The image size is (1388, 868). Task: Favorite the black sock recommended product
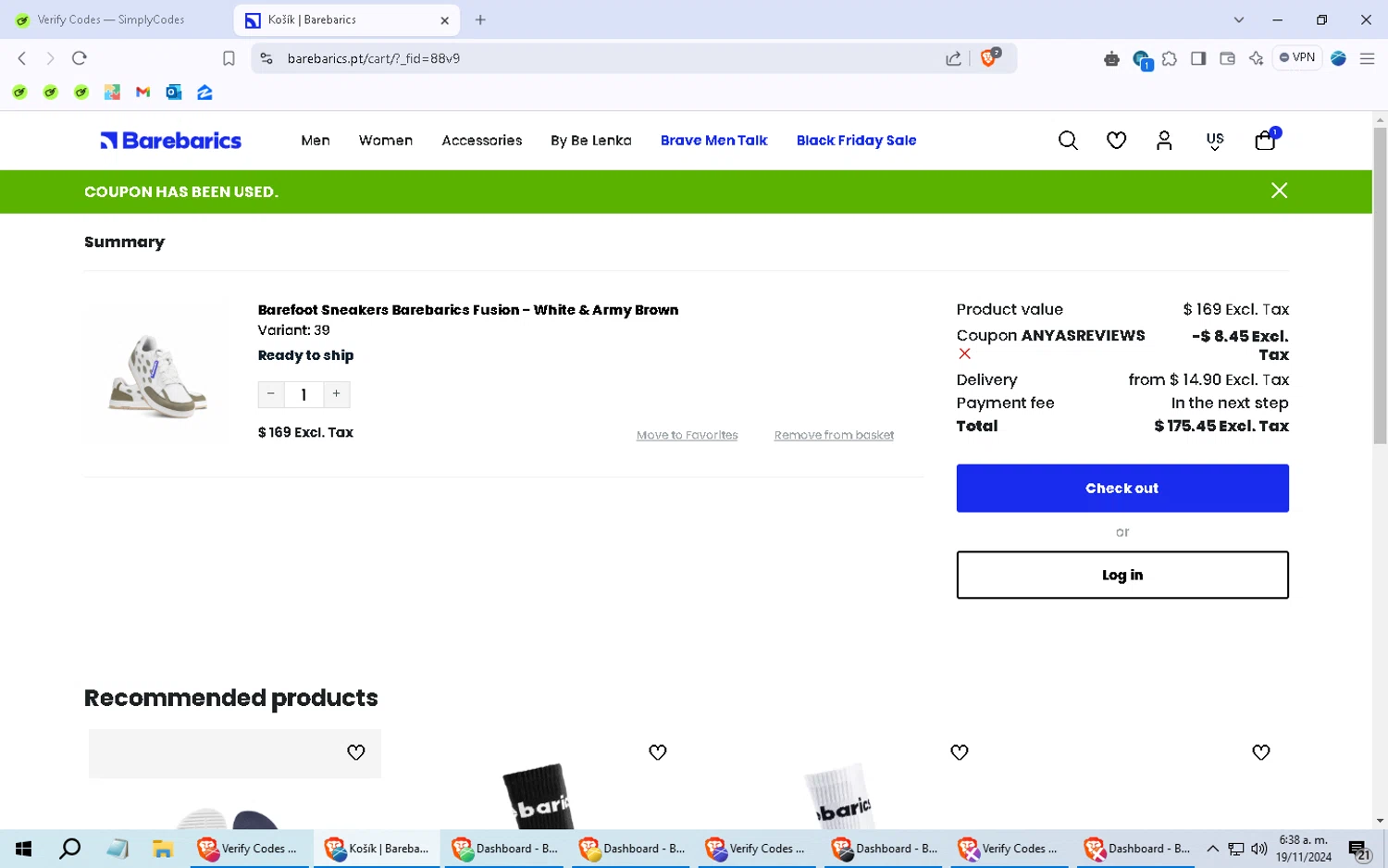[658, 752]
